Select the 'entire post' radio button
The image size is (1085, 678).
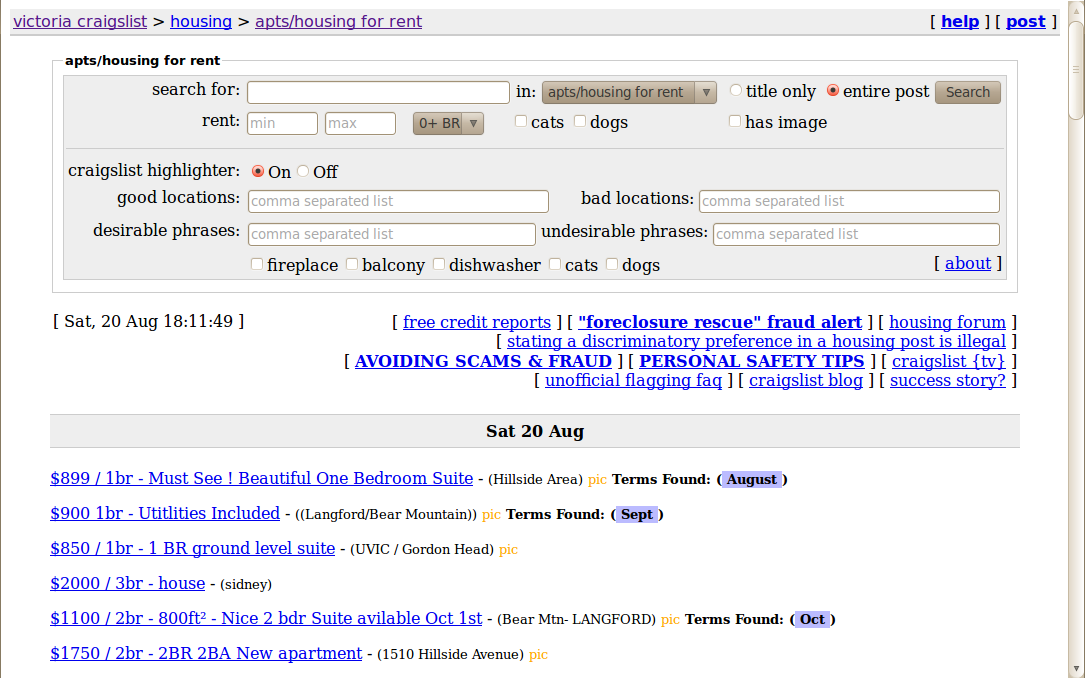click(x=832, y=90)
